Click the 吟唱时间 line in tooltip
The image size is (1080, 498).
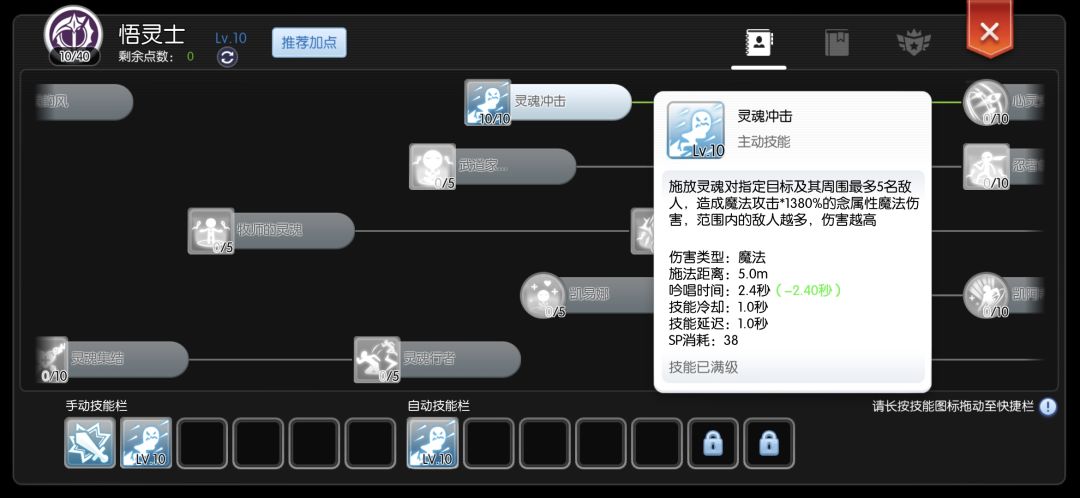pos(756,290)
